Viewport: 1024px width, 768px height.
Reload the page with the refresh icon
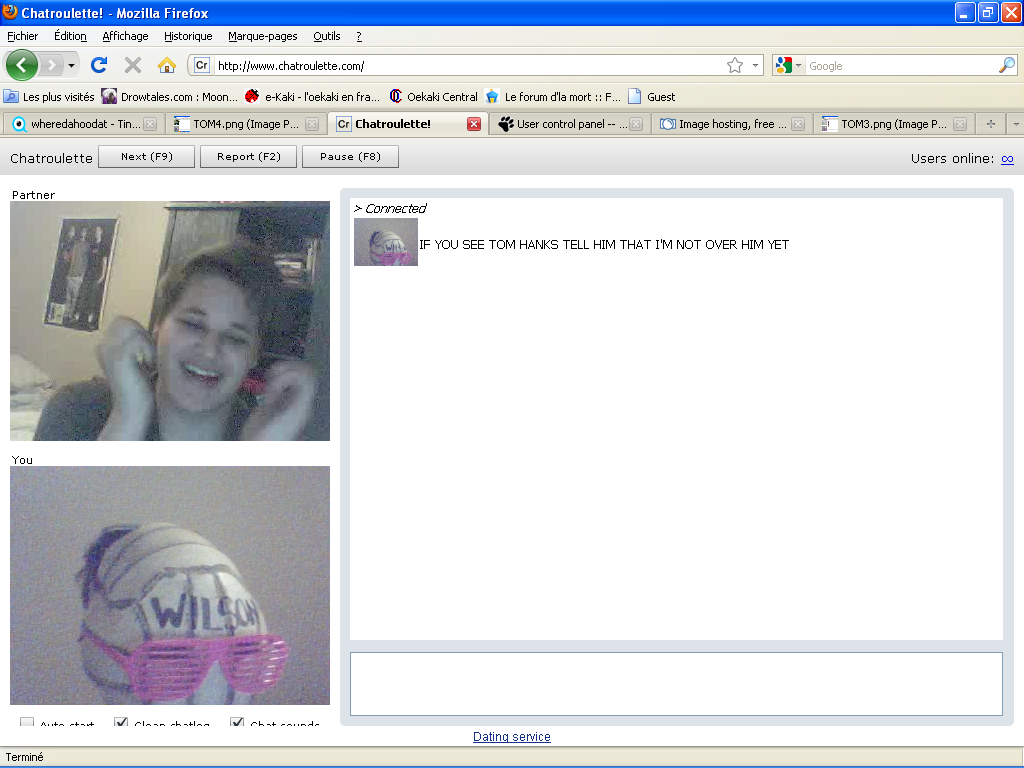tap(98, 66)
